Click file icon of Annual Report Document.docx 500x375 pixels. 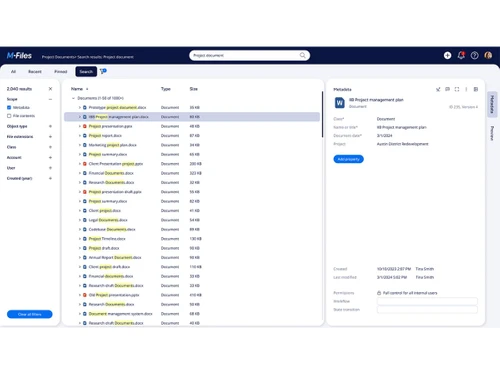tap(85, 257)
